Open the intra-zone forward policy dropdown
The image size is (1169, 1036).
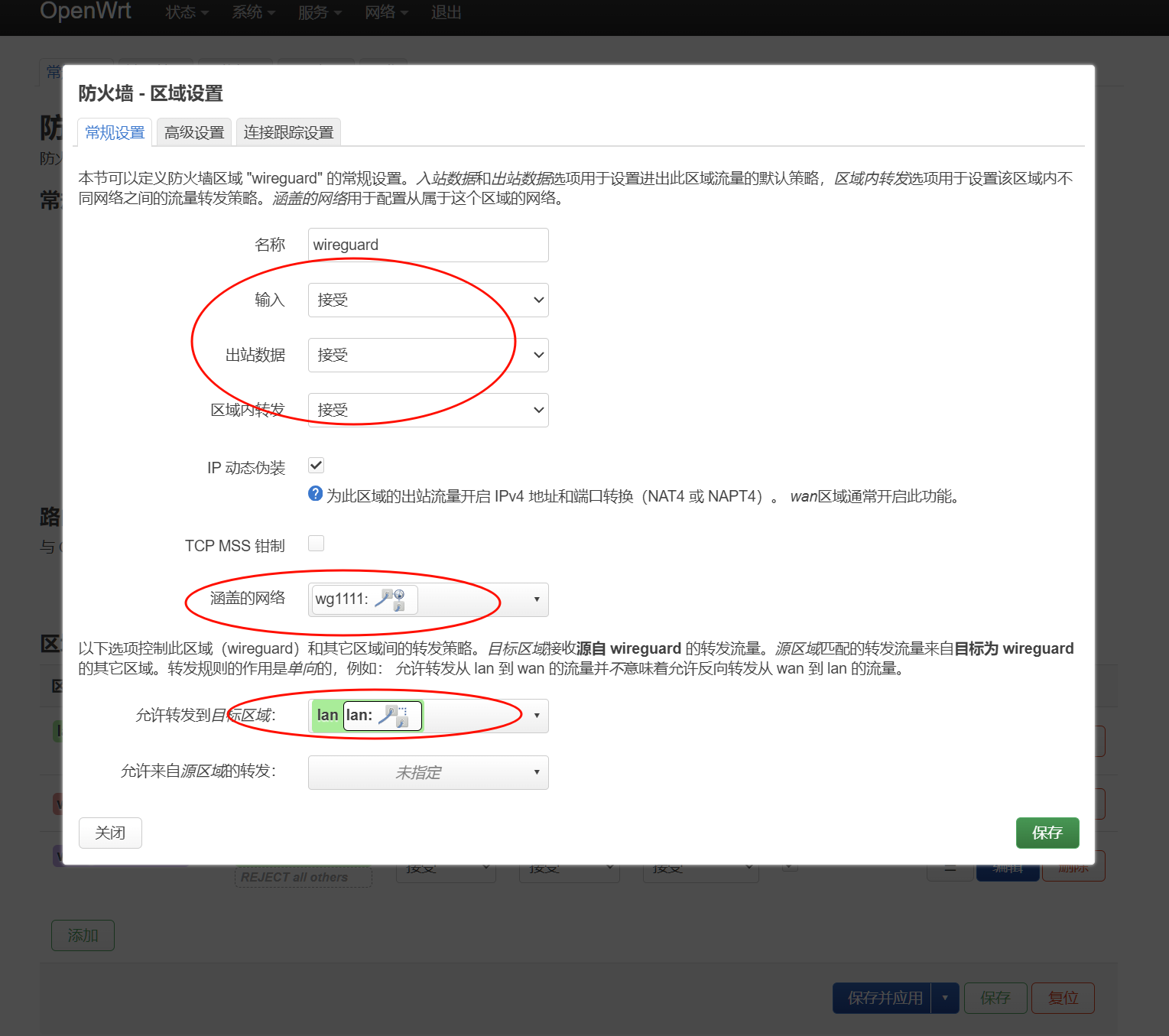[x=428, y=411]
